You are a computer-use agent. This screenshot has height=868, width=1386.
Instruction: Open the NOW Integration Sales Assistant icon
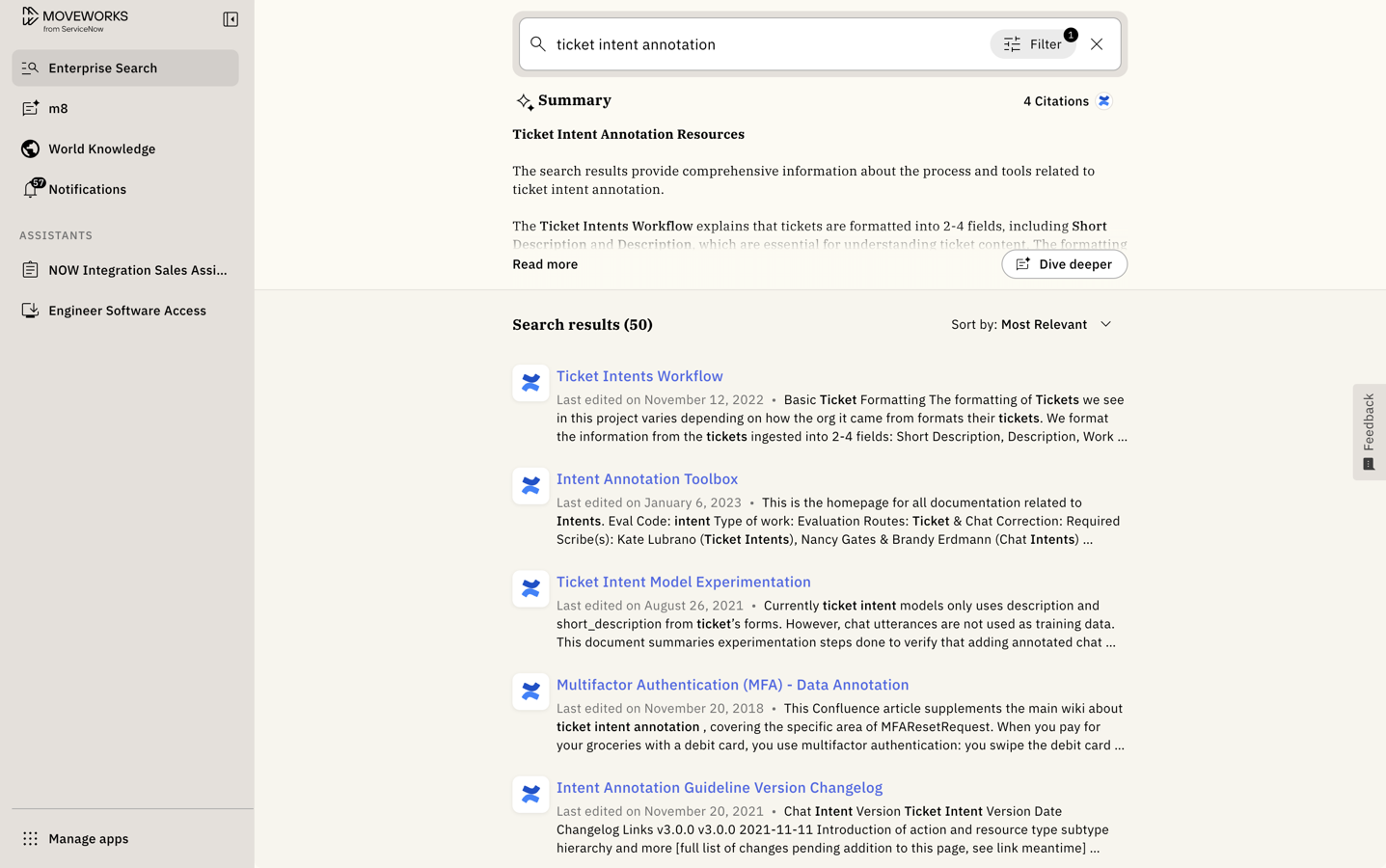32,270
